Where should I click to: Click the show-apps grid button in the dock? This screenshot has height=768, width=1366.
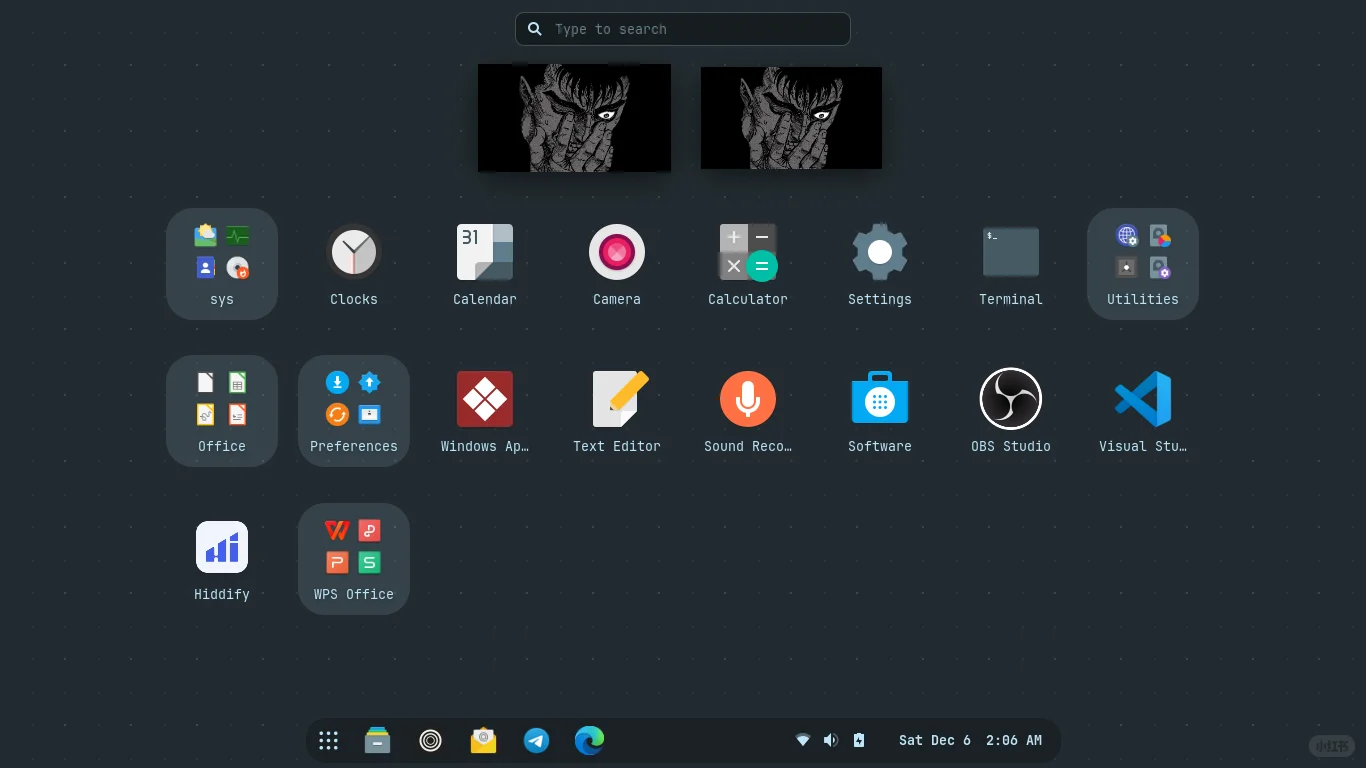(328, 741)
